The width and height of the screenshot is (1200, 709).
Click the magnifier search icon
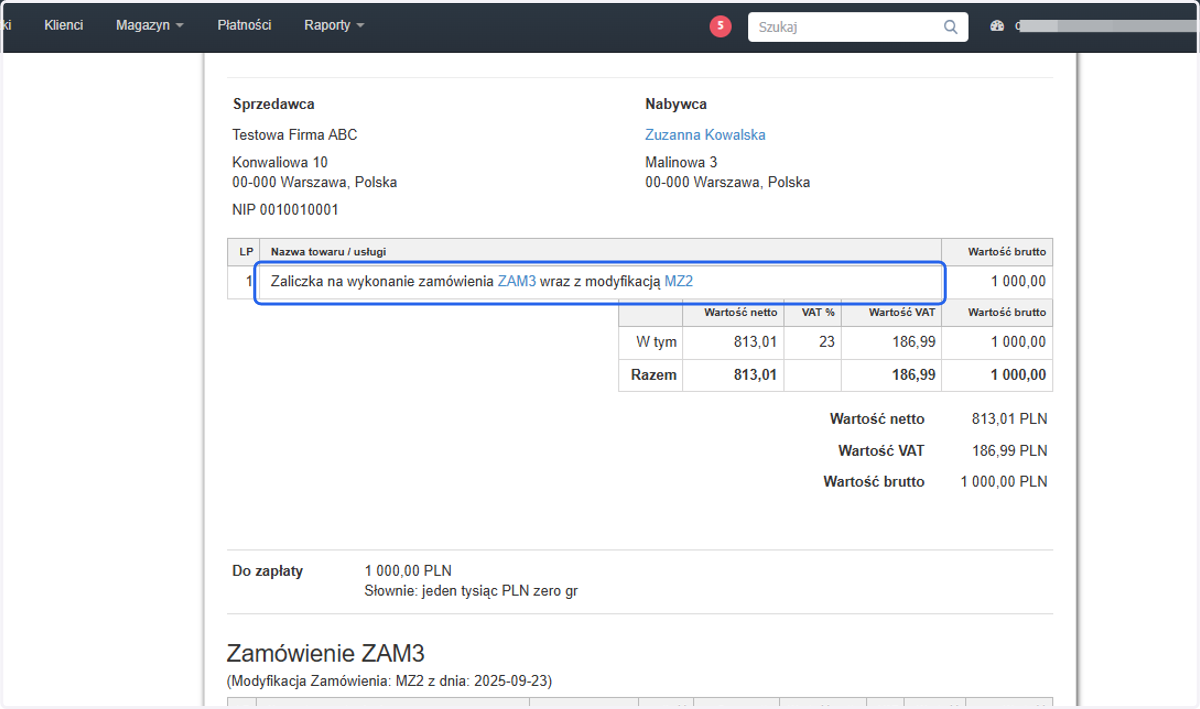[x=951, y=27]
